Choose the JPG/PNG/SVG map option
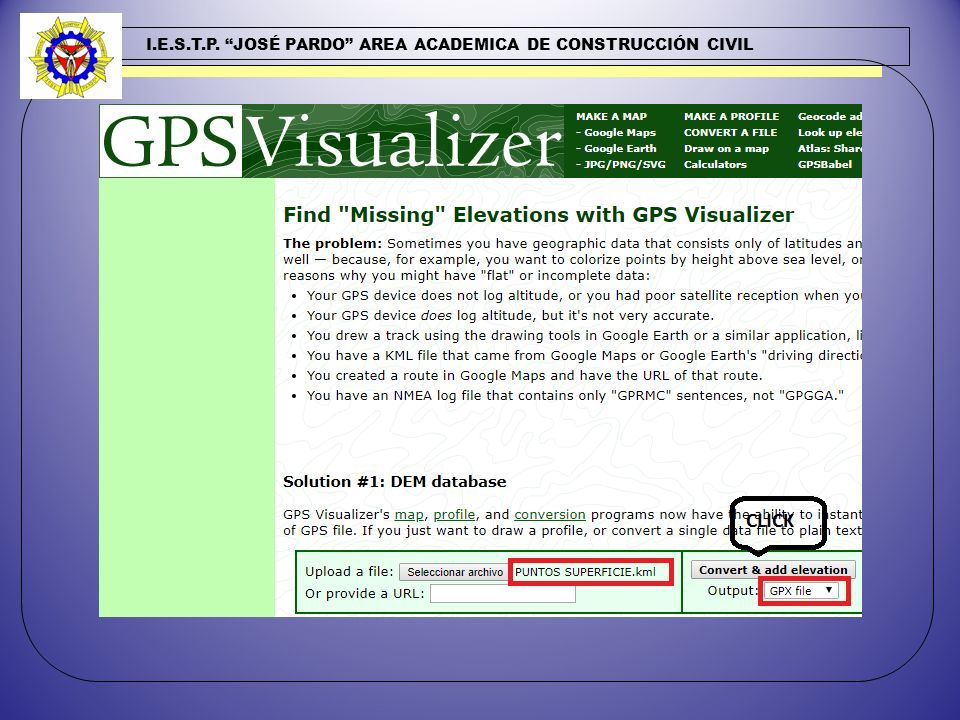Image resolution: width=960 pixels, height=720 pixels. point(620,164)
